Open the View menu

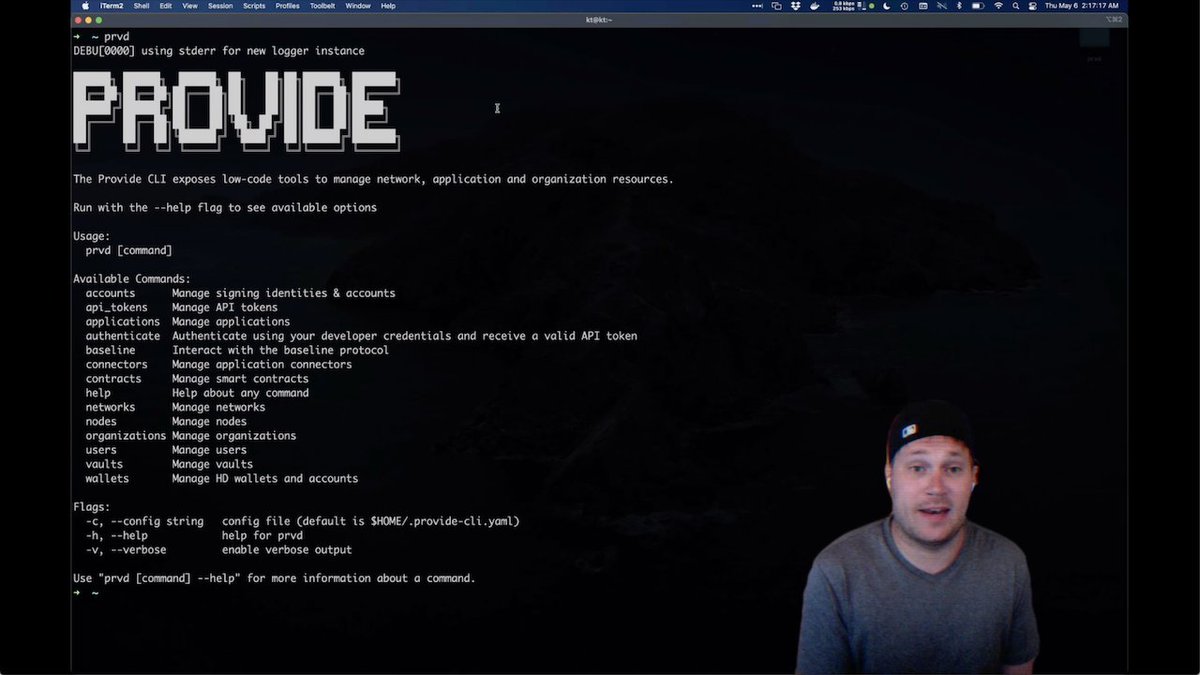pyautogui.click(x=190, y=6)
